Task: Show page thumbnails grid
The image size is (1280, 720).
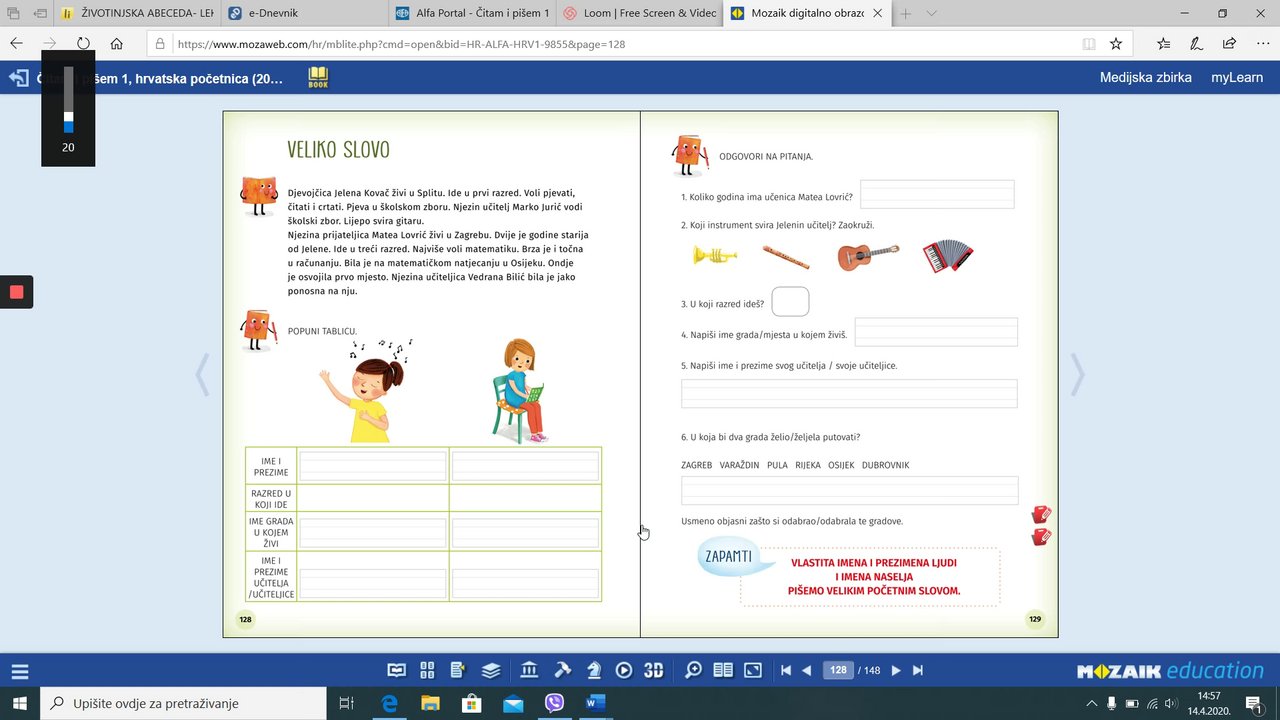Action: [x=427, y=670]
